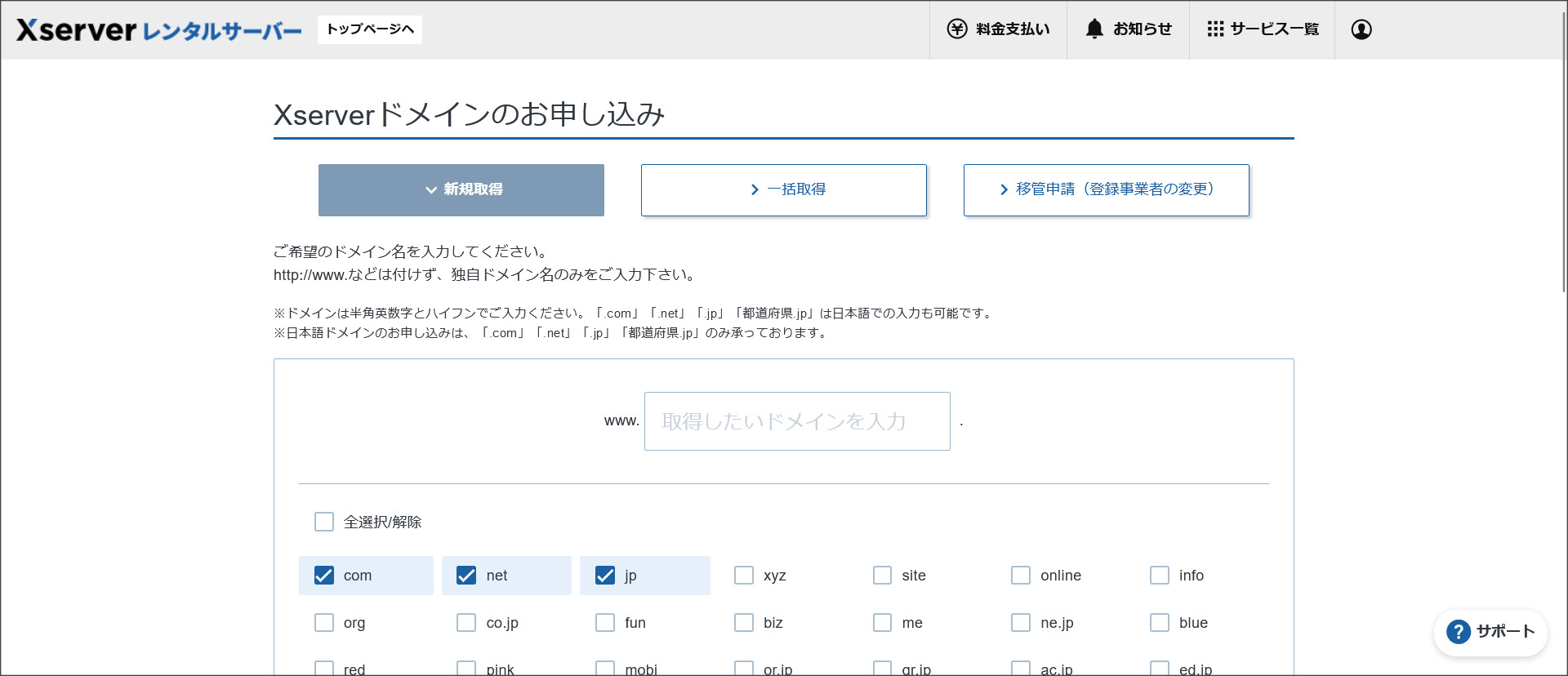1568x676 pixels.
Task: Open the サポート help button
Action: [x=1490, y=632]
